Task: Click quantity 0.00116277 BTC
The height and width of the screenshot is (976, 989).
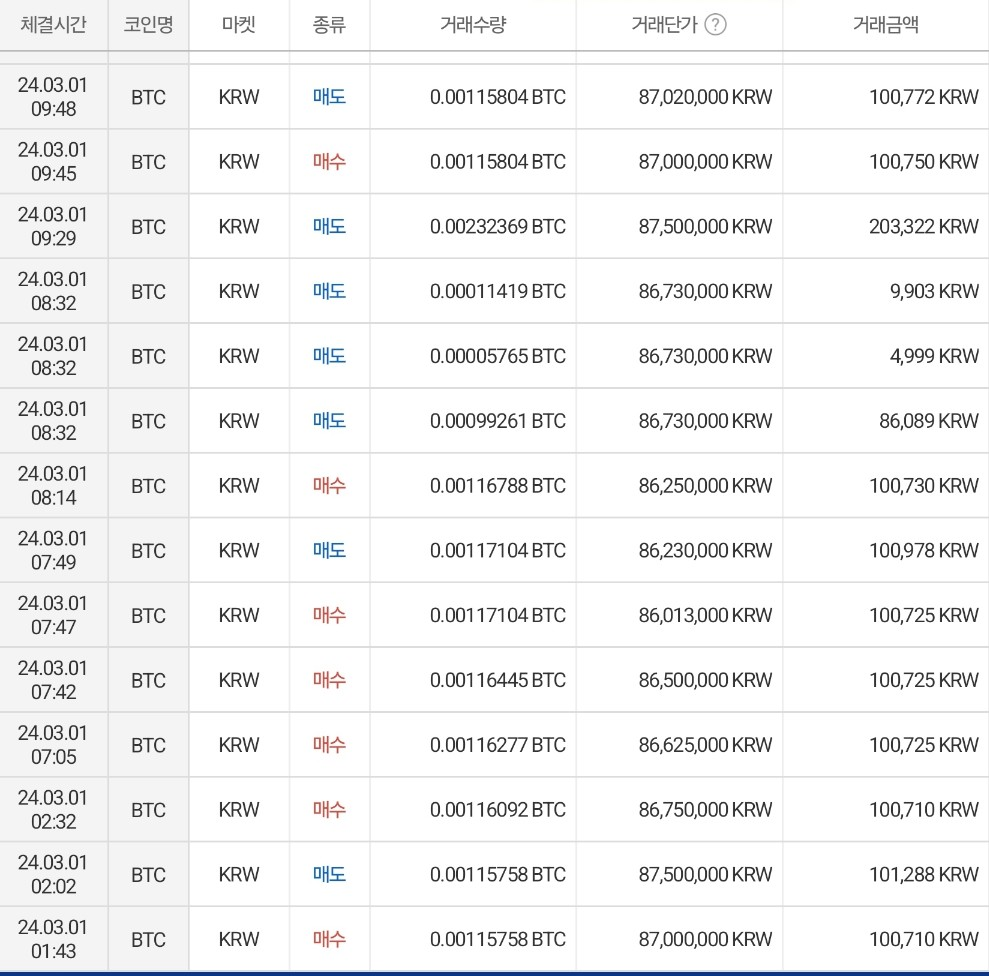Action: click(x=498, y=745)
